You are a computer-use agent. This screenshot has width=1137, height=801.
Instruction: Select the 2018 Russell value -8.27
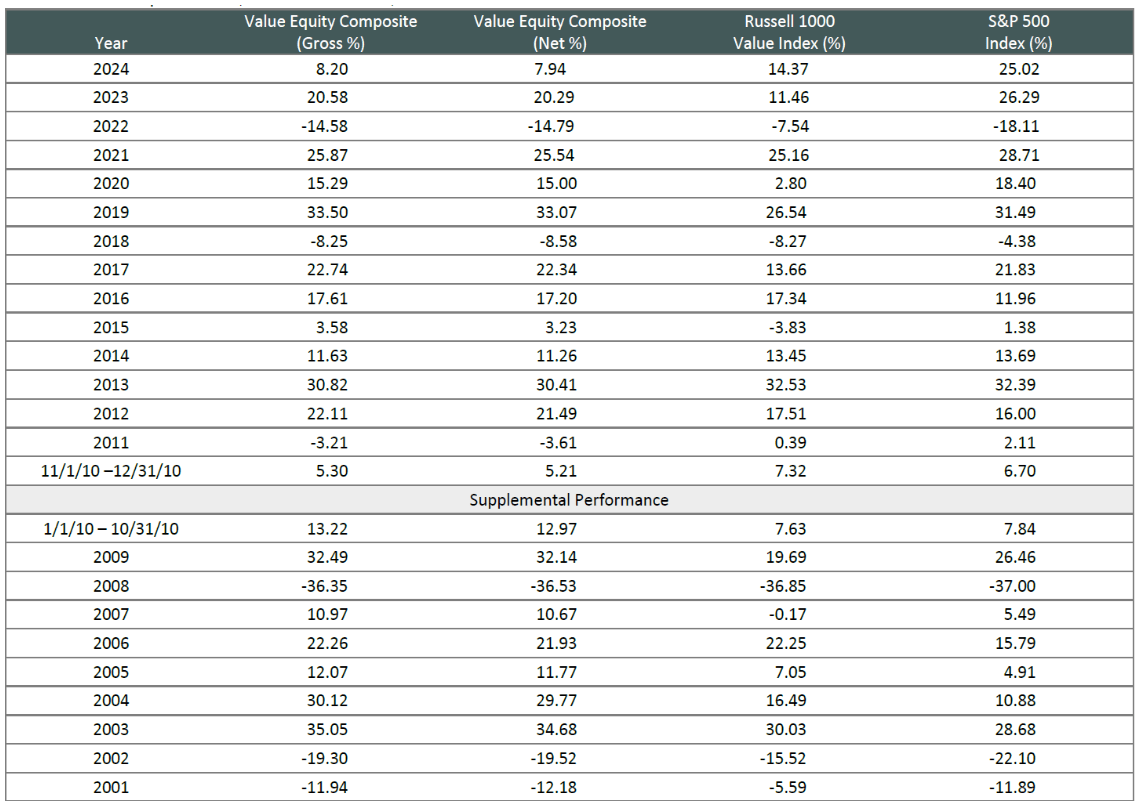click(x=787, y=242)
